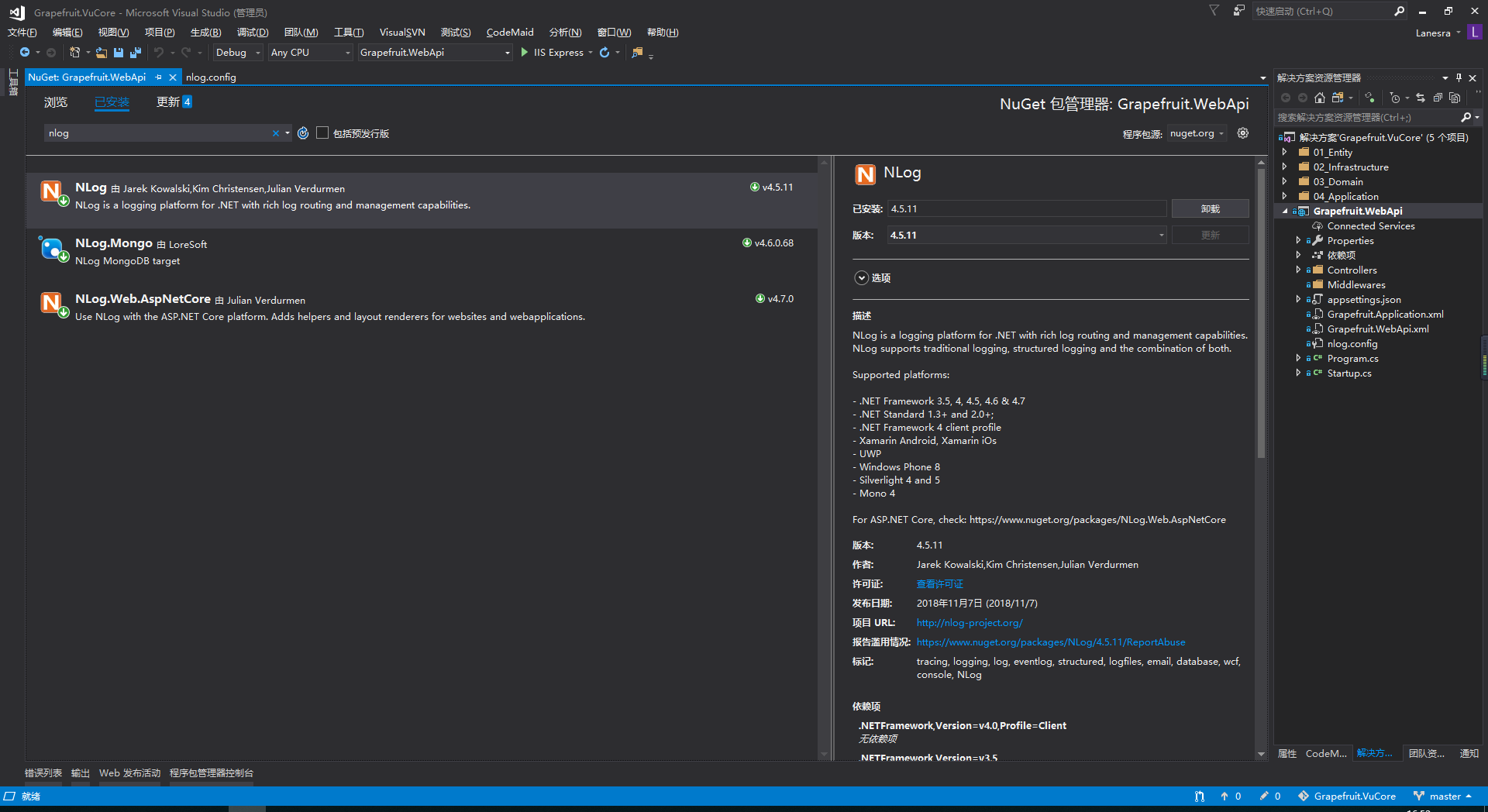Open the nlog-project.org project URL
Viewport: 1488px width, 812px height.
(x=970, y=623)
